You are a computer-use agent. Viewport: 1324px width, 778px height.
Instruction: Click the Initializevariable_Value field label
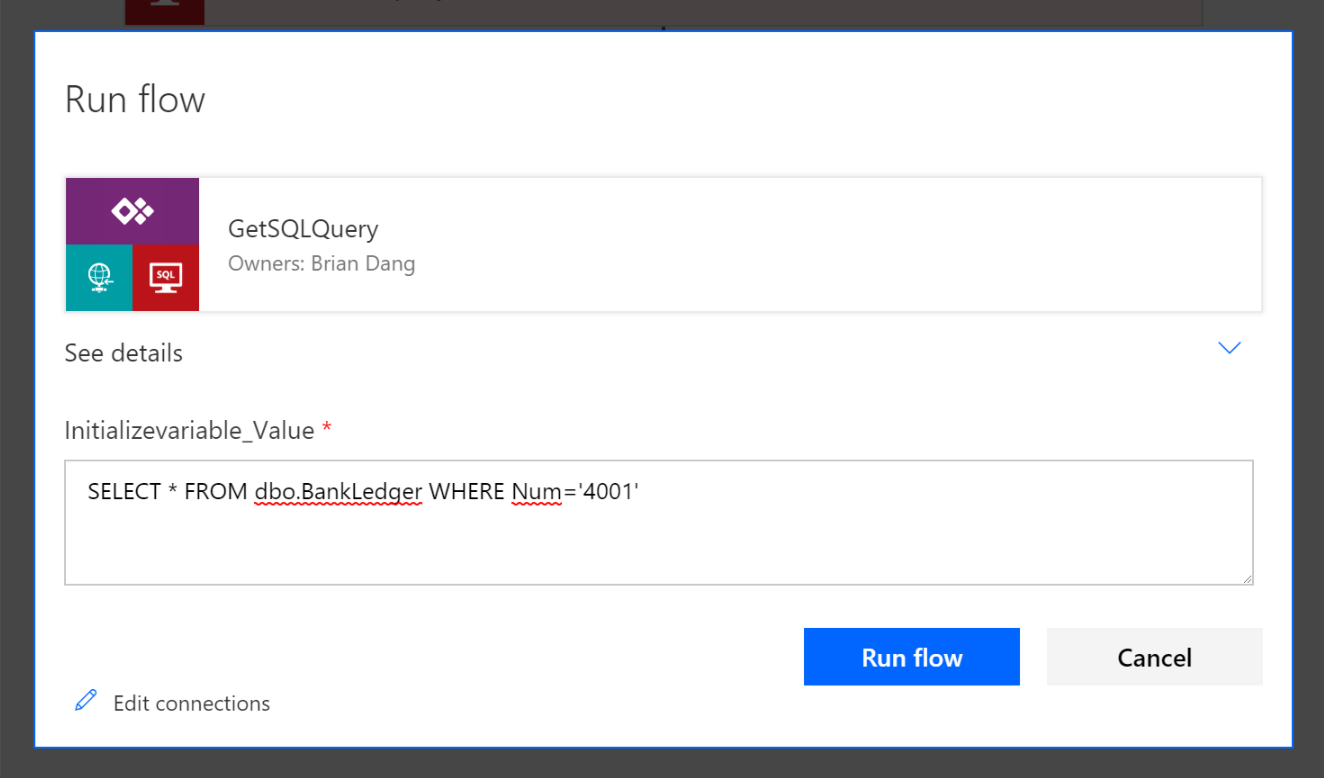[189, 430]
